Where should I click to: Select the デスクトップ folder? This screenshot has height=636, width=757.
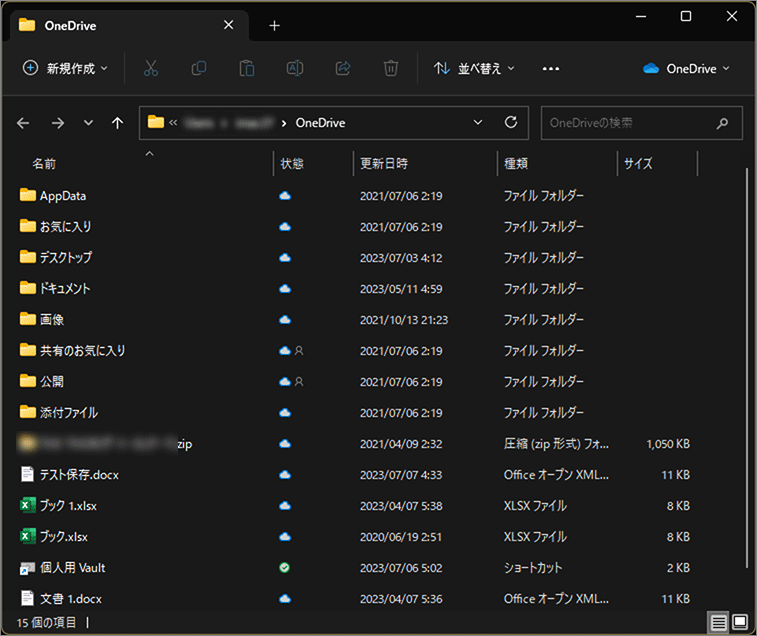(65, 257)
